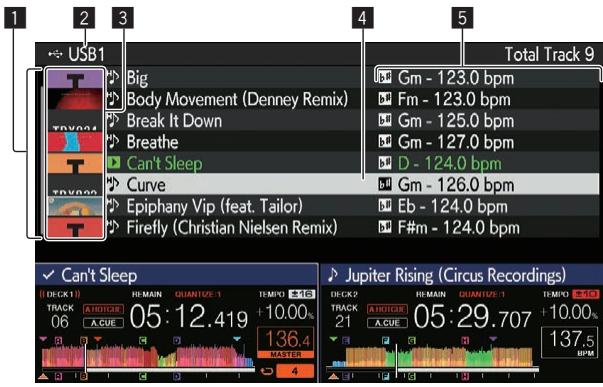Click the red album art for Firefly
603x387 pixels.
pyautogui.click(x=75, y=227)
